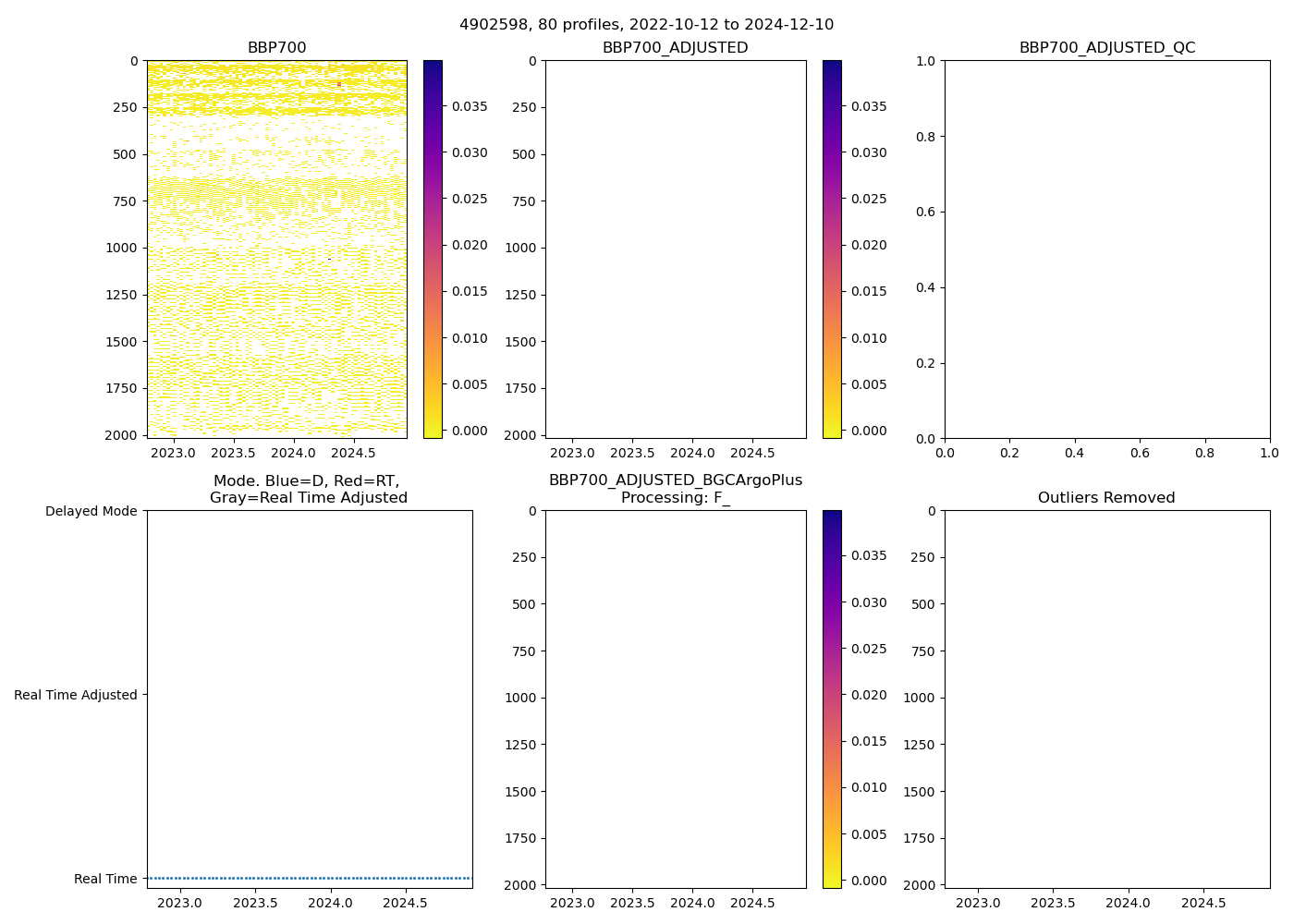
Task: Click the BBP700_ADJUSTED_QC plot title
Action: [1106, 48]
